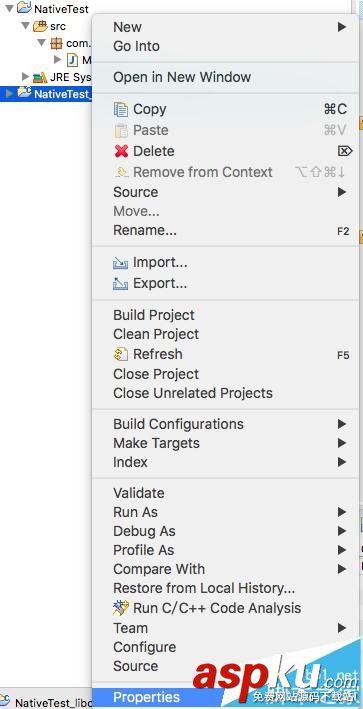Select the JRE System Library icon

tap(40, 77)
